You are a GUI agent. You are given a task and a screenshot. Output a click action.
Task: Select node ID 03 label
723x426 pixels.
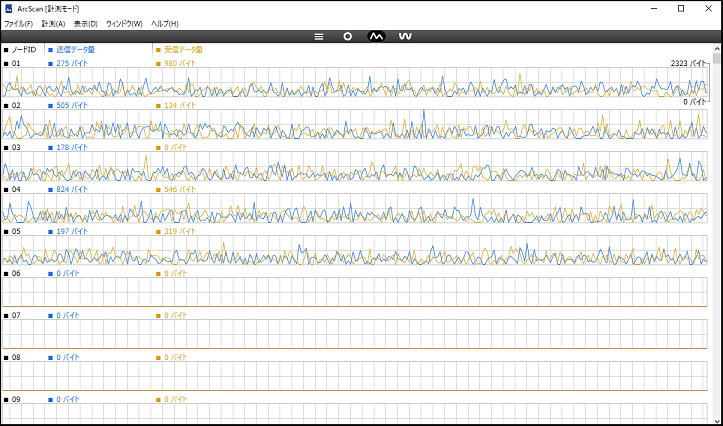pyautogui.click(x=16, y=148)
